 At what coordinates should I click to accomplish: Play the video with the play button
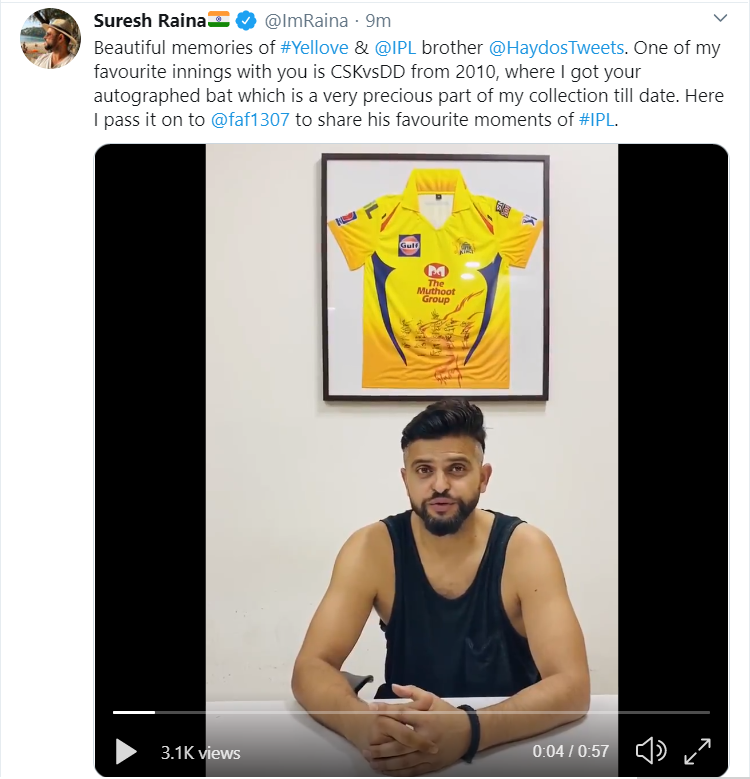[x=126, y=751]
